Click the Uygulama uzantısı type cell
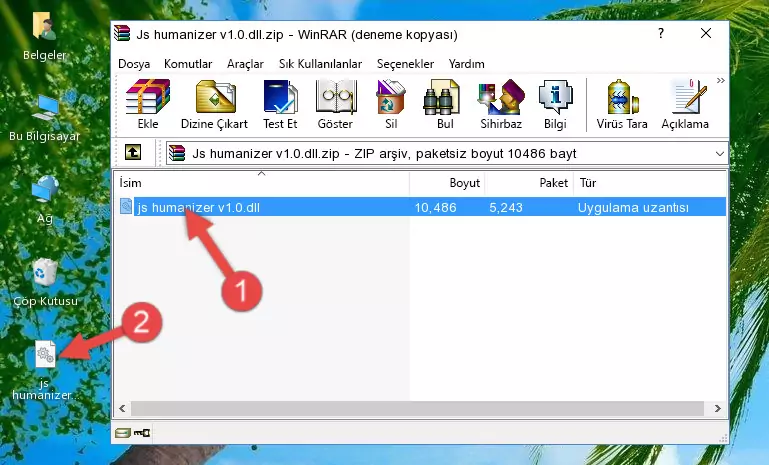Screen dimensions: 769x465 tap(633, 207)
